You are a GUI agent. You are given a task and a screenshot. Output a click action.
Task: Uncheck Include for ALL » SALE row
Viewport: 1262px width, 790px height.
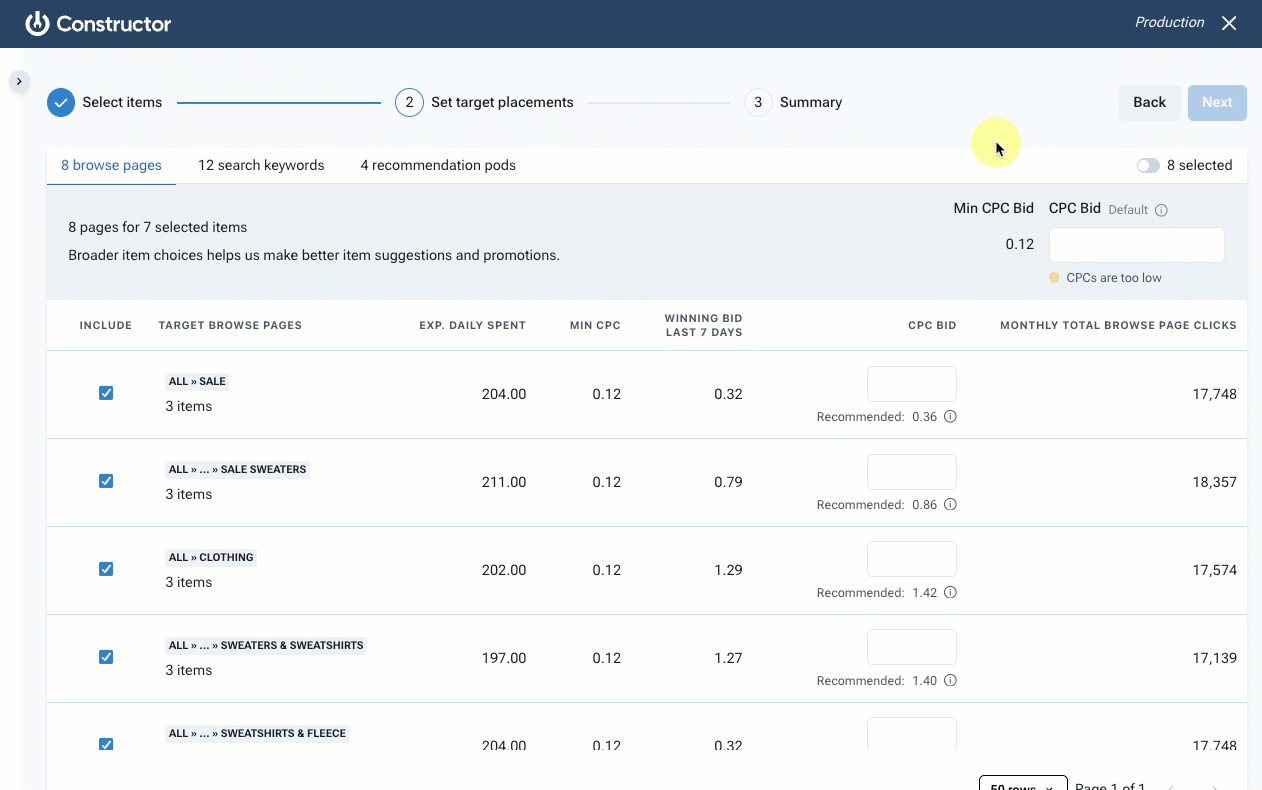pos(106,393)
